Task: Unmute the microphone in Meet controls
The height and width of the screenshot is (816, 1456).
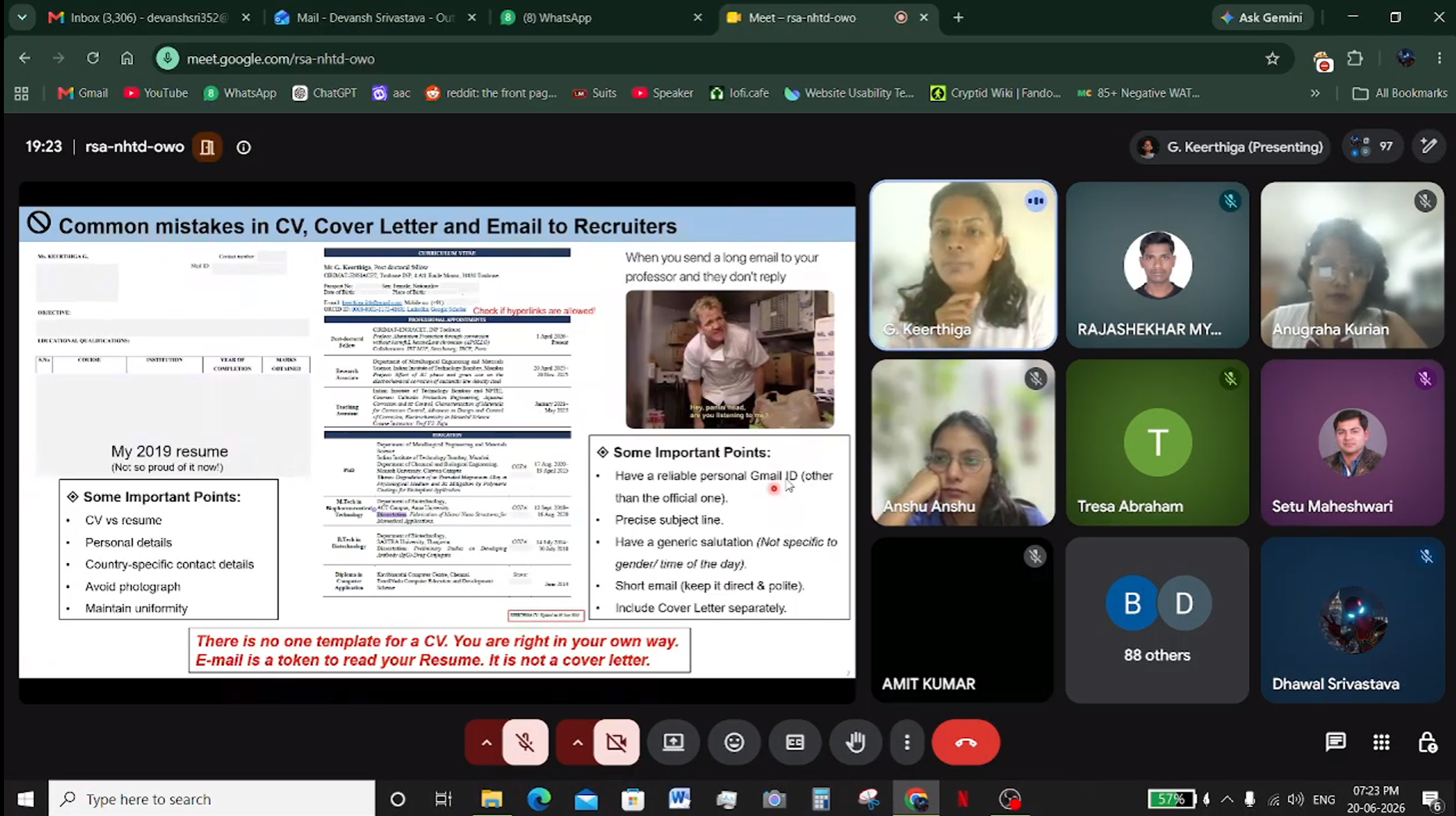Action: coord(525,742)
